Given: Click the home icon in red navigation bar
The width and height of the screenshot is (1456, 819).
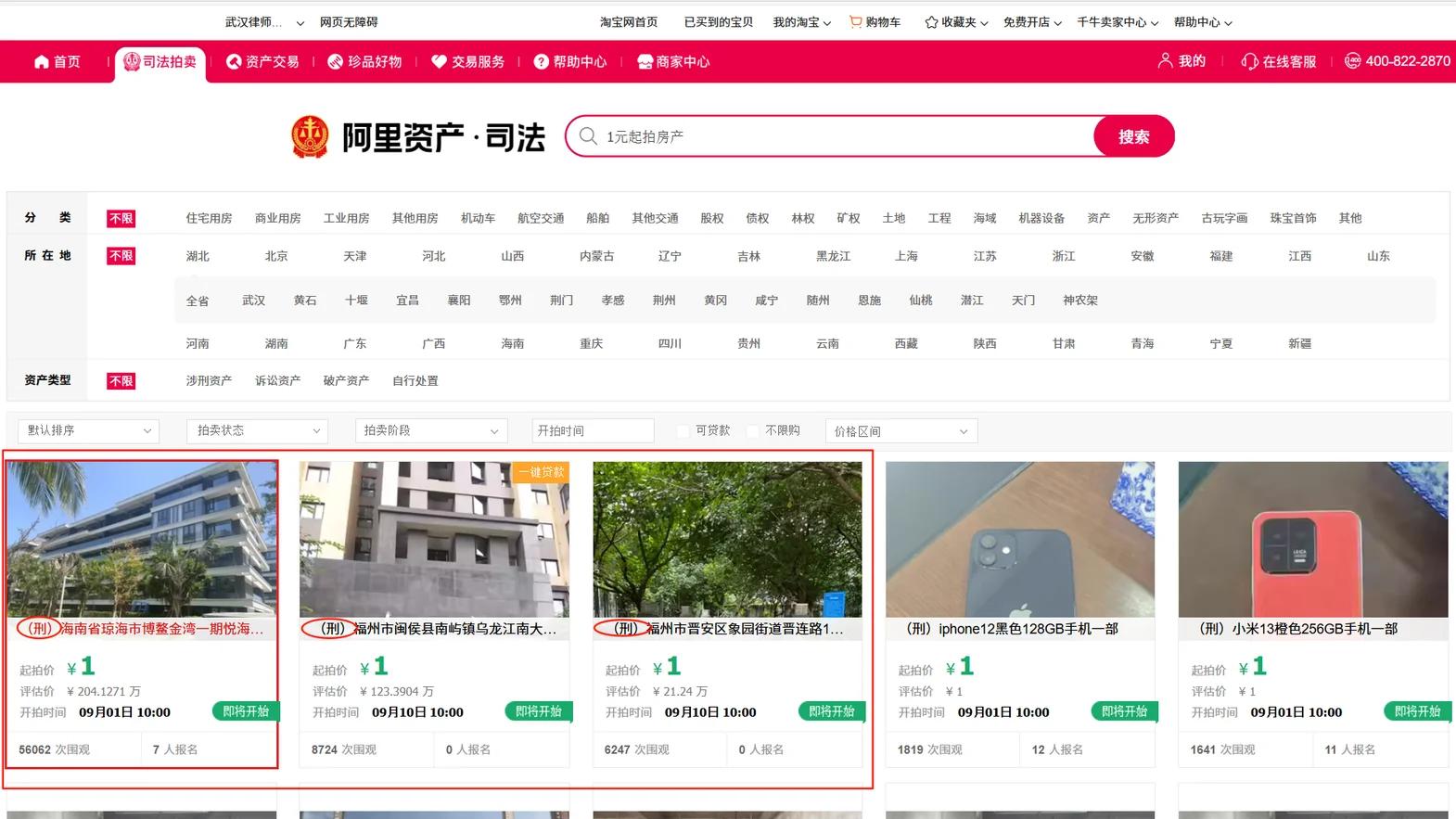Looking at the screenshot, I should pos(42,62).
